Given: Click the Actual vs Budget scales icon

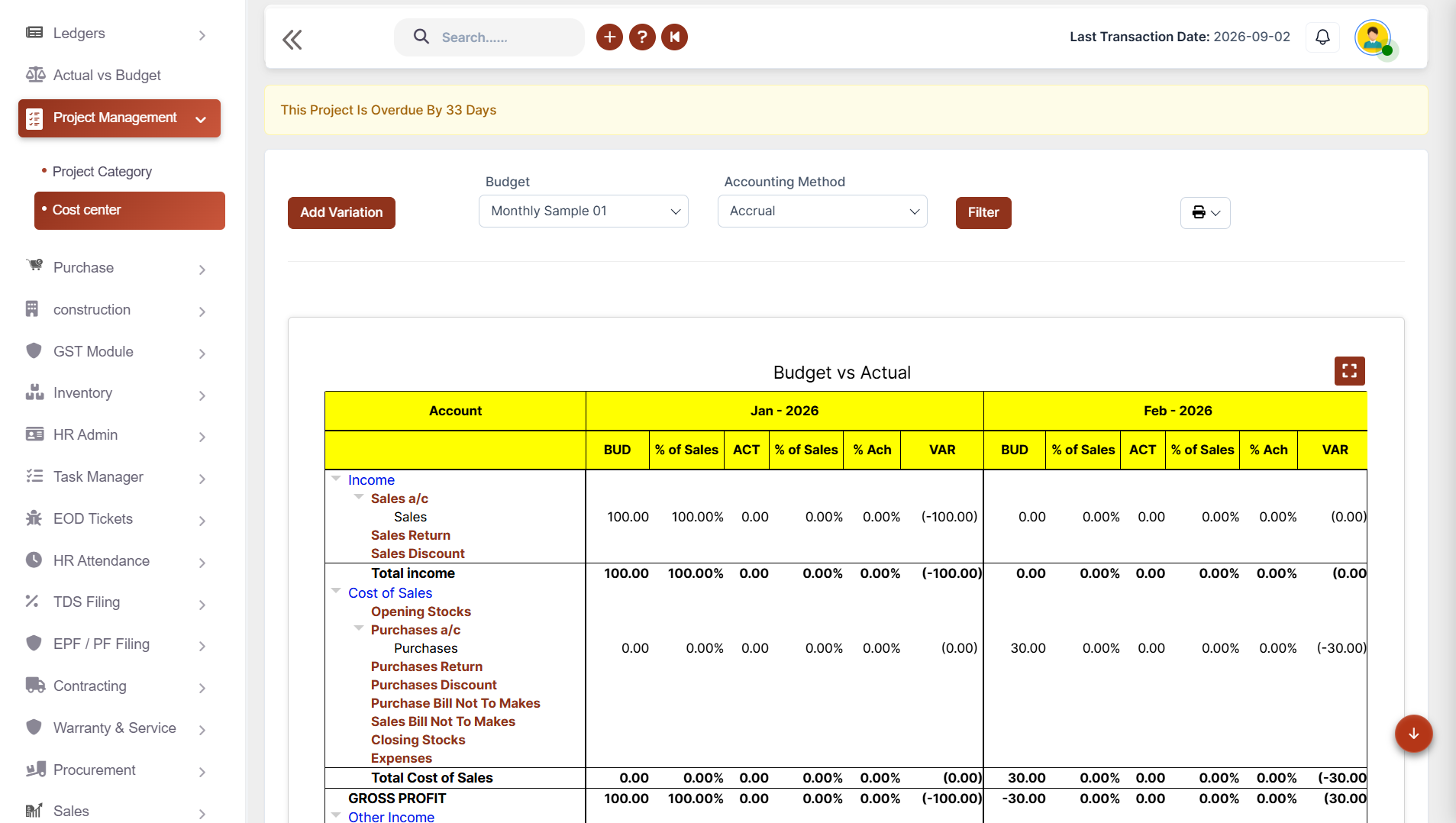Looking at the screenshot, I should [x=35, y=74].
